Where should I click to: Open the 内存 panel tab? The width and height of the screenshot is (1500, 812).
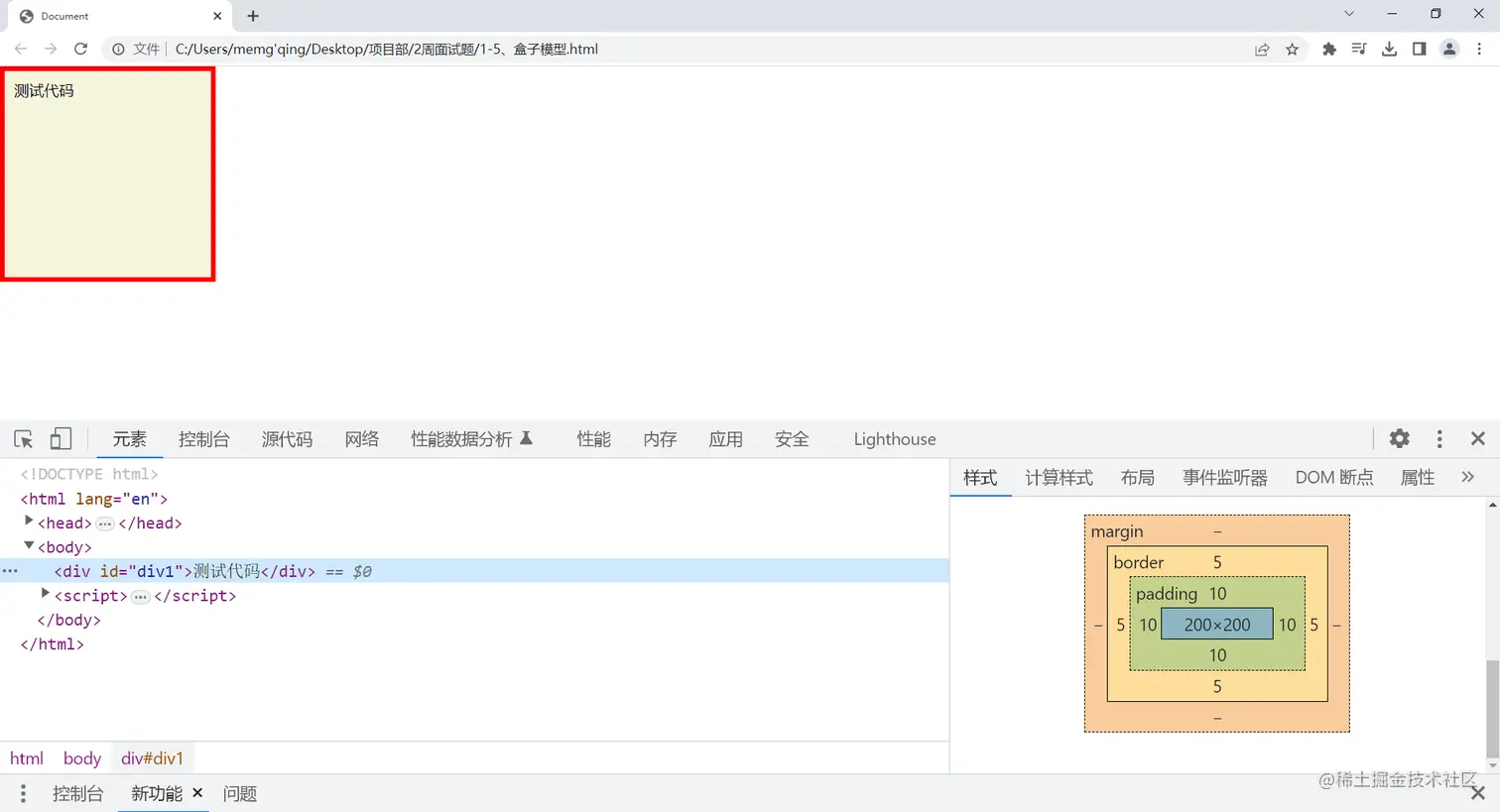(x=660, y=439)
